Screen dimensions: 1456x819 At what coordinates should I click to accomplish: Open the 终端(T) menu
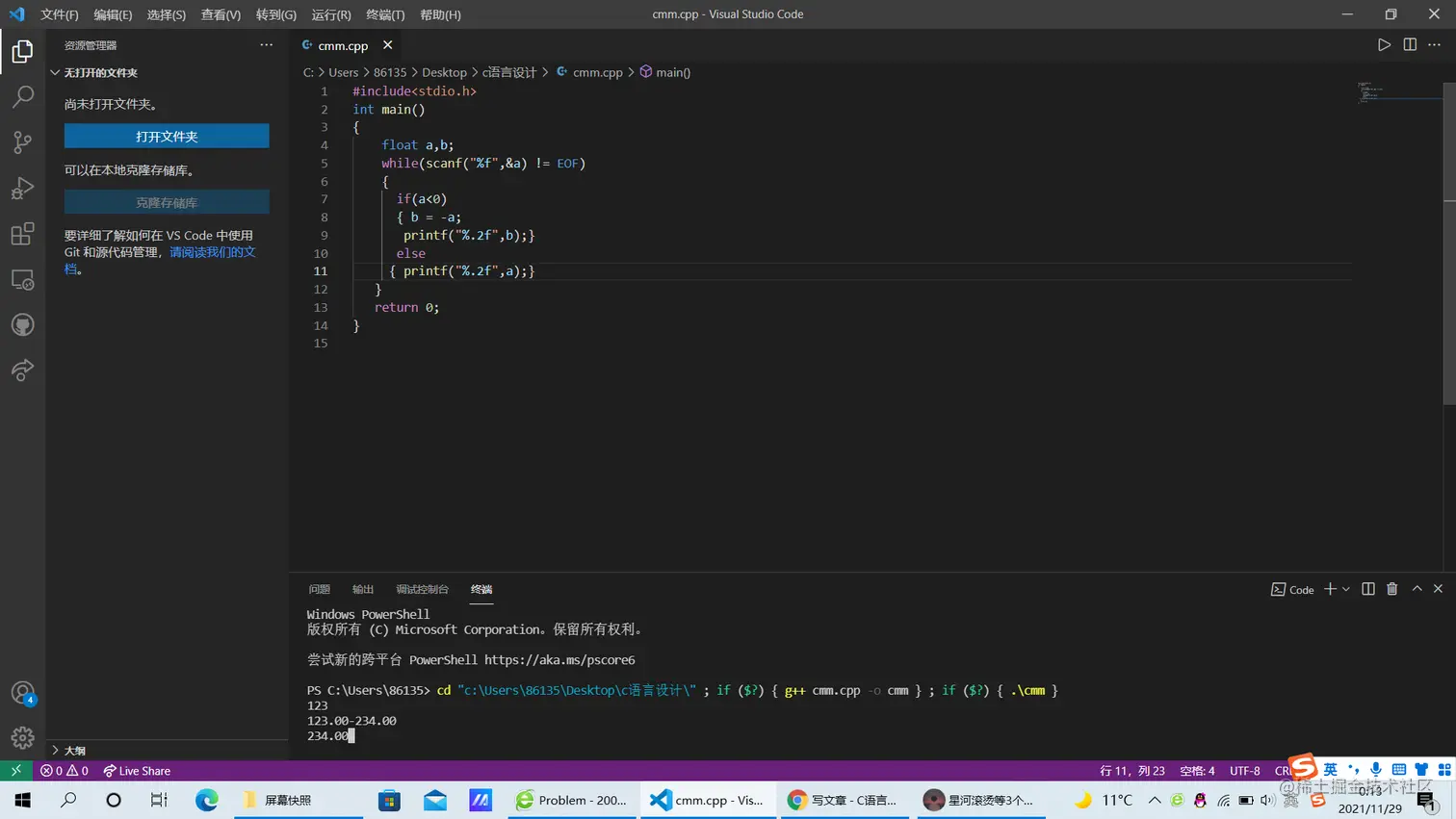385,14
